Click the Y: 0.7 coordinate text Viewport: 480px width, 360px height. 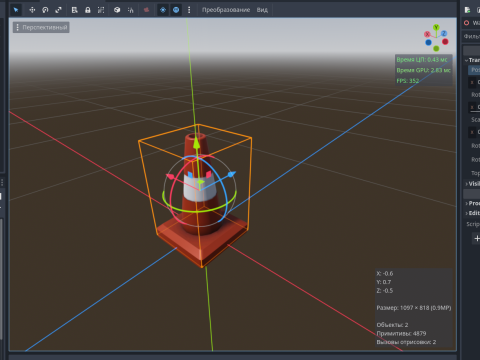384,282
